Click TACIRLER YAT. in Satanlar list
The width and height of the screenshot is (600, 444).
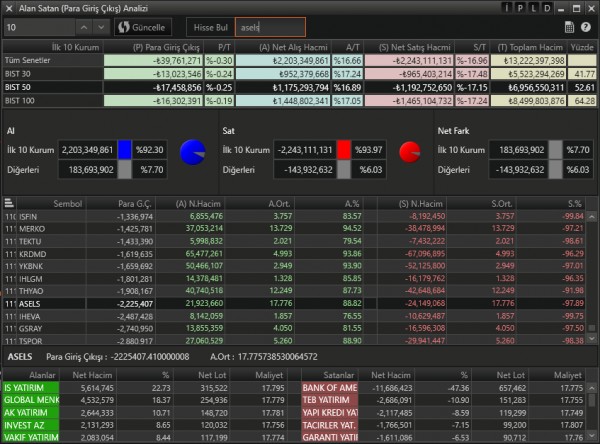[329, 425]
